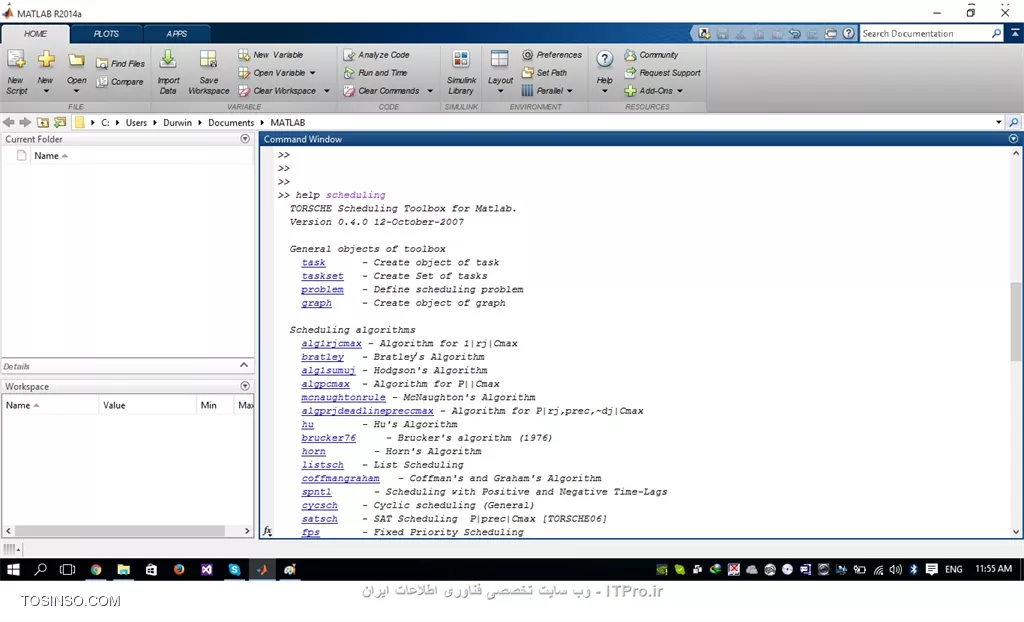
Task: Click the Chrome taskbar icon
Action: [96, 569]
